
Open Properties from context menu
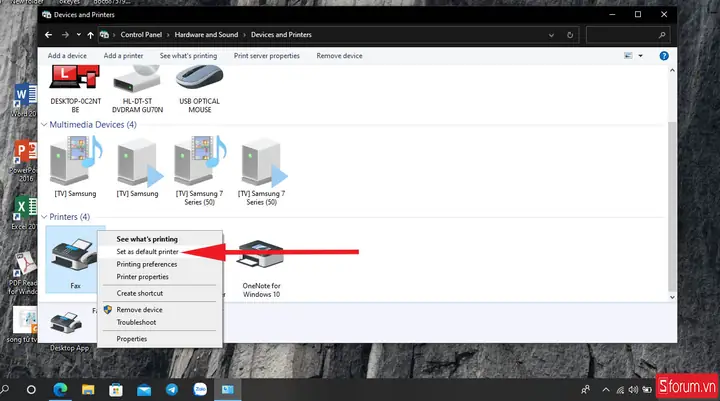132,339
